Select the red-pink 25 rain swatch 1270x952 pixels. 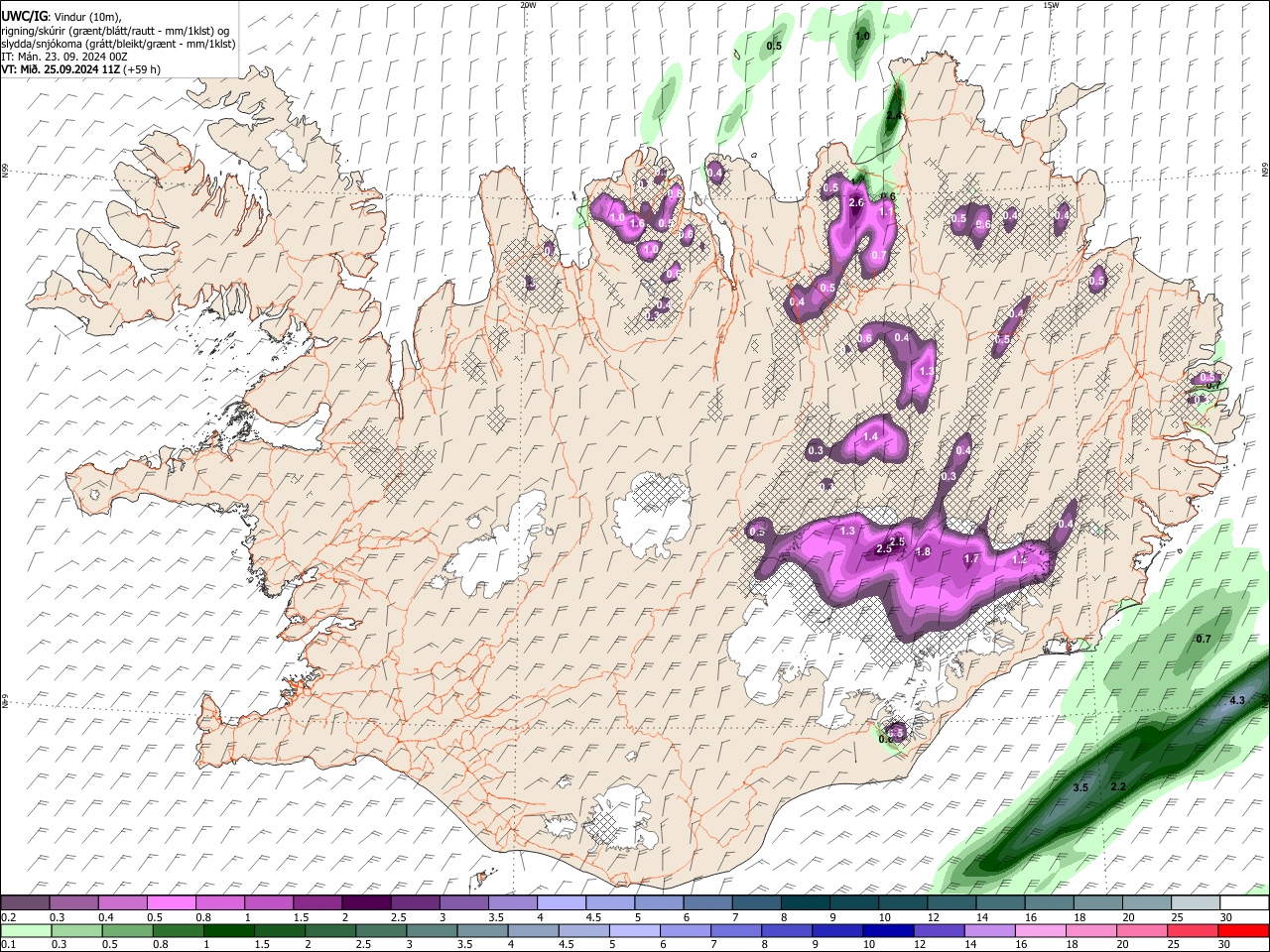point(1192,930)
